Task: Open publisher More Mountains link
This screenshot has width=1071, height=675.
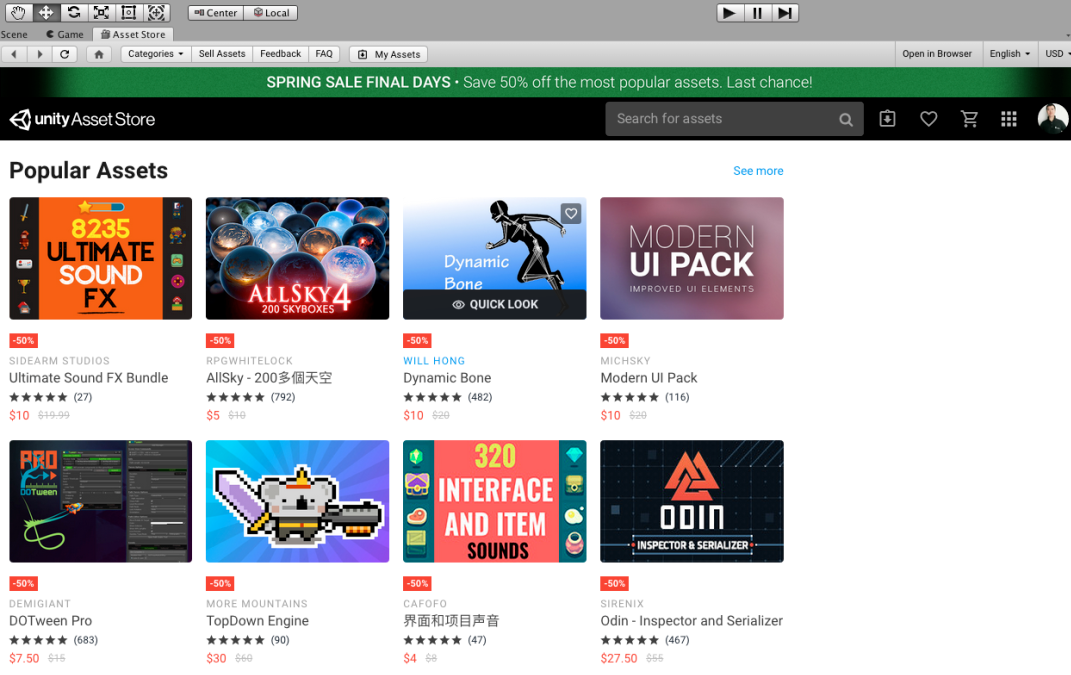Action: click(x=257, y=604)
